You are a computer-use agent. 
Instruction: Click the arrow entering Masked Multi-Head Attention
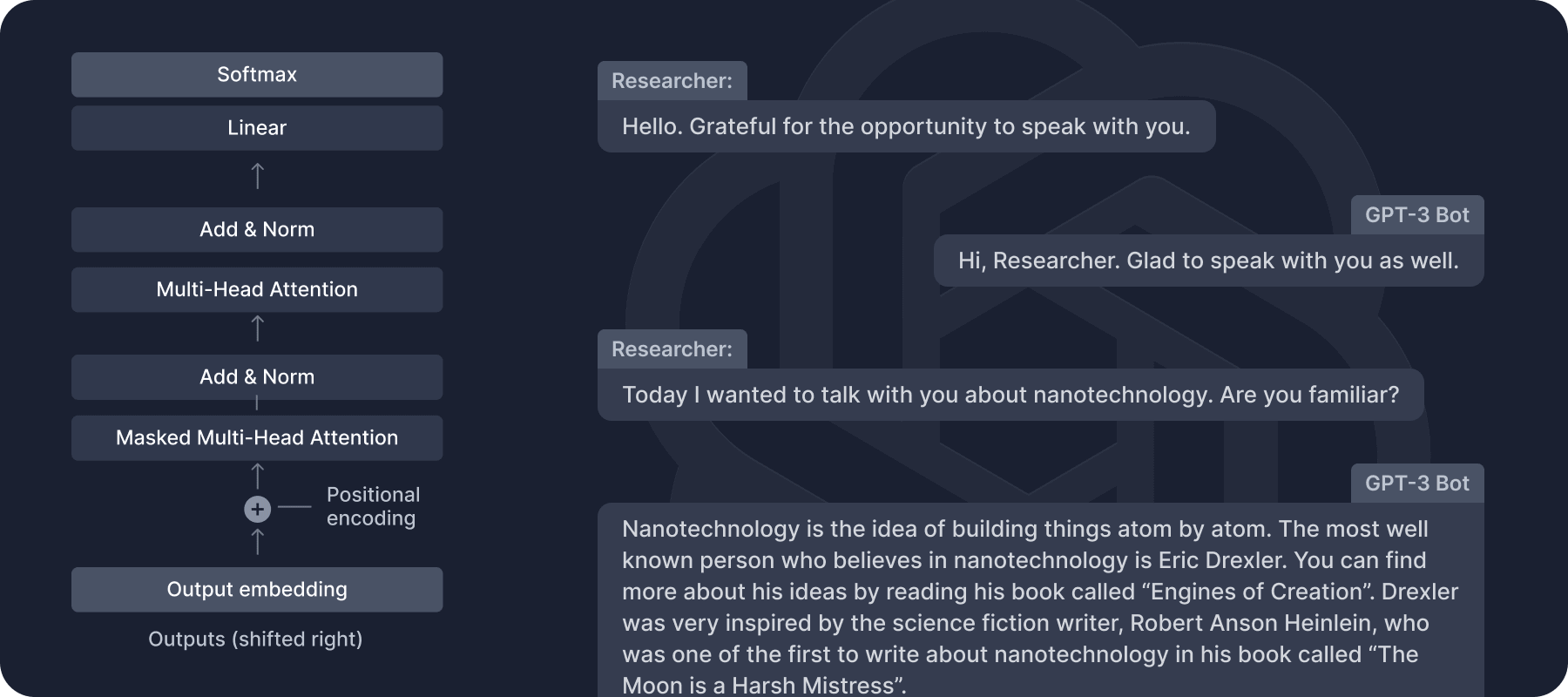tap(257, 476)
